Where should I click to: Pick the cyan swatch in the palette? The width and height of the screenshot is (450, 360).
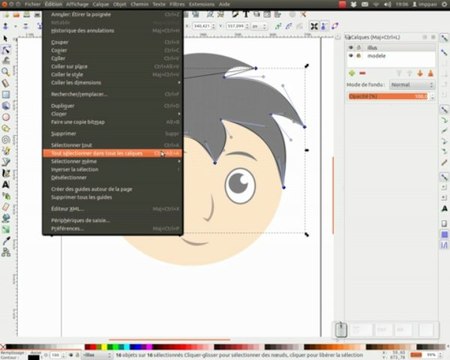127,347
